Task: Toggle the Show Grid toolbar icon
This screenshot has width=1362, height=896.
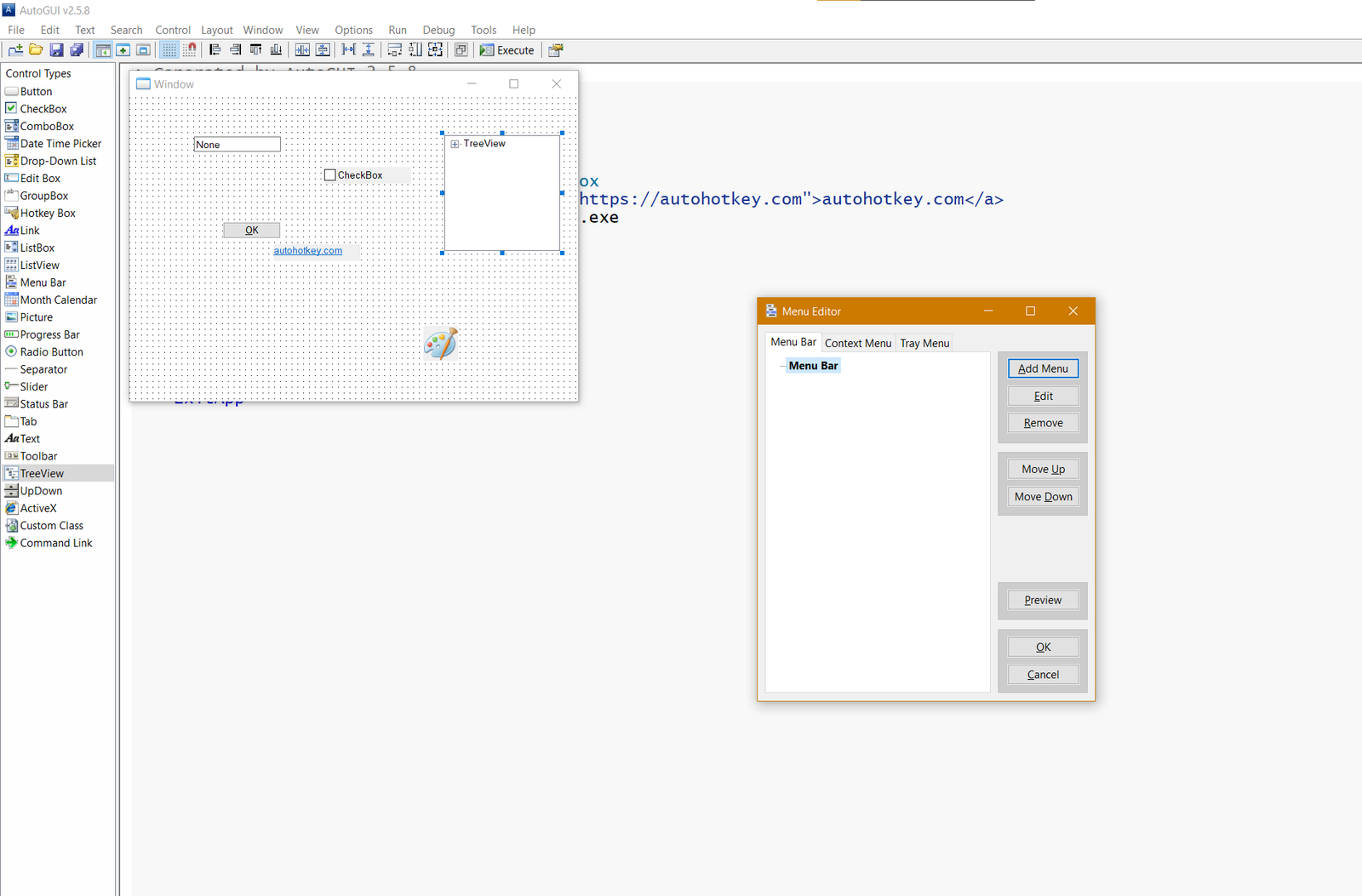Action: tap(169, 50)
